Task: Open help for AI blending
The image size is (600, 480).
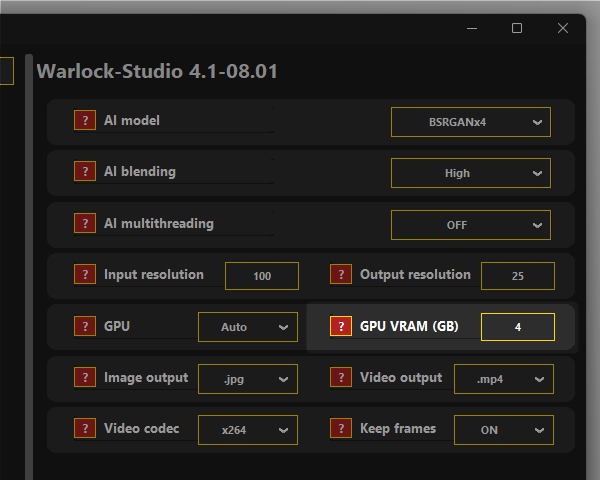Action: (85, 171)
